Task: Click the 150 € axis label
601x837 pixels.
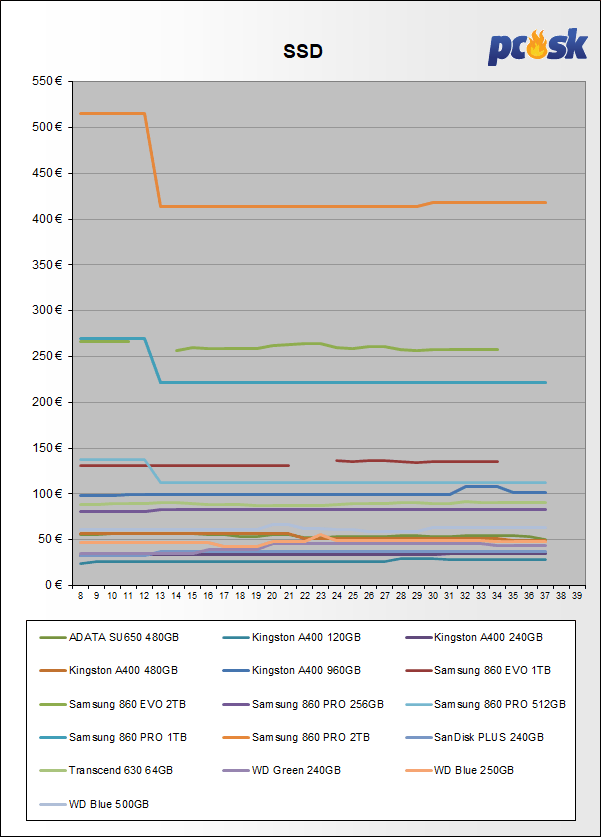Action: (x=47, y=448)
